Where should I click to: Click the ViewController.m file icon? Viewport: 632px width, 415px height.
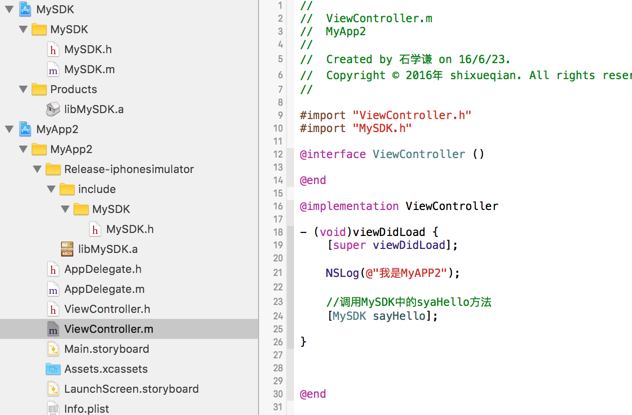pos(53,329)
